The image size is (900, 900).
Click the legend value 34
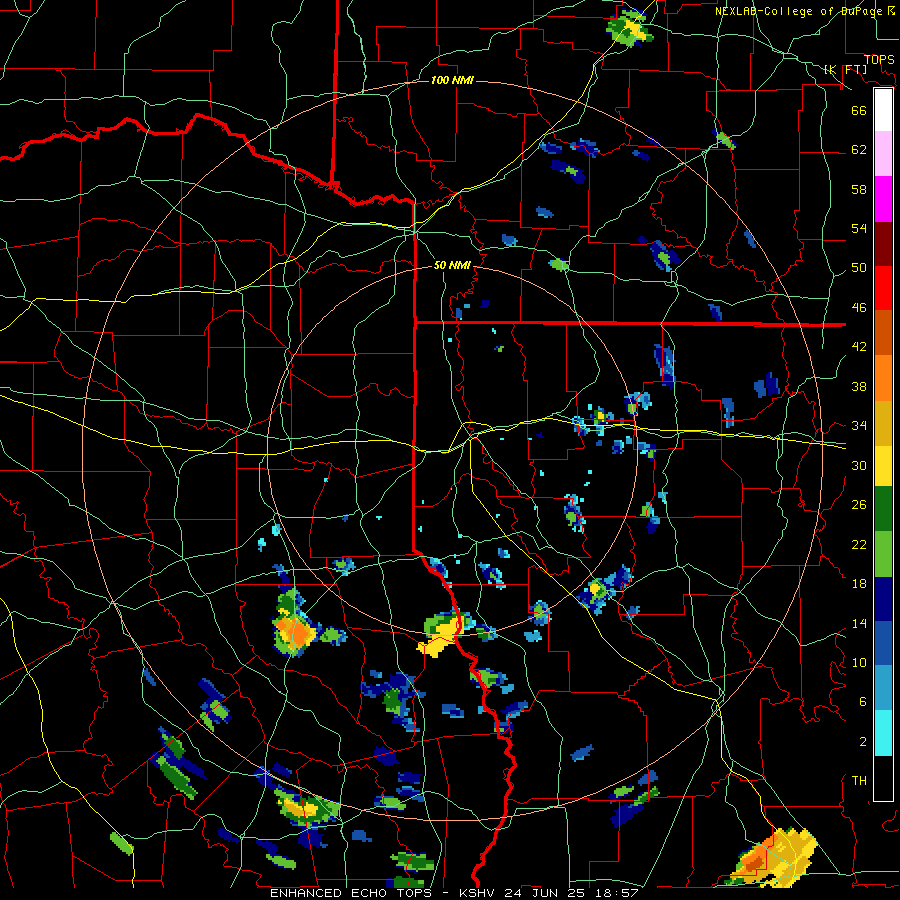(x=859, y=426)
